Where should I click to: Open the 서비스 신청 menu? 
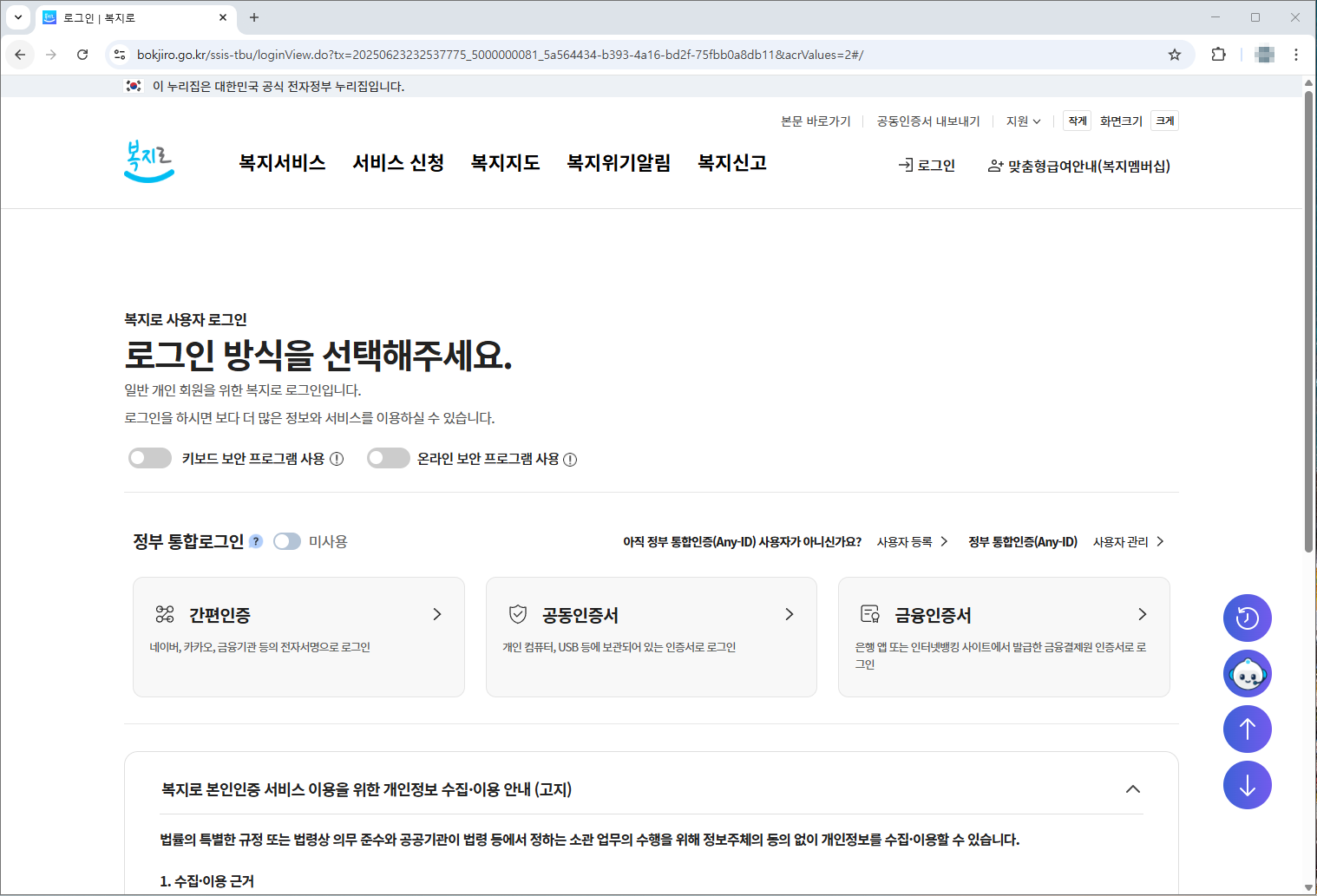(x=398, y=163)
